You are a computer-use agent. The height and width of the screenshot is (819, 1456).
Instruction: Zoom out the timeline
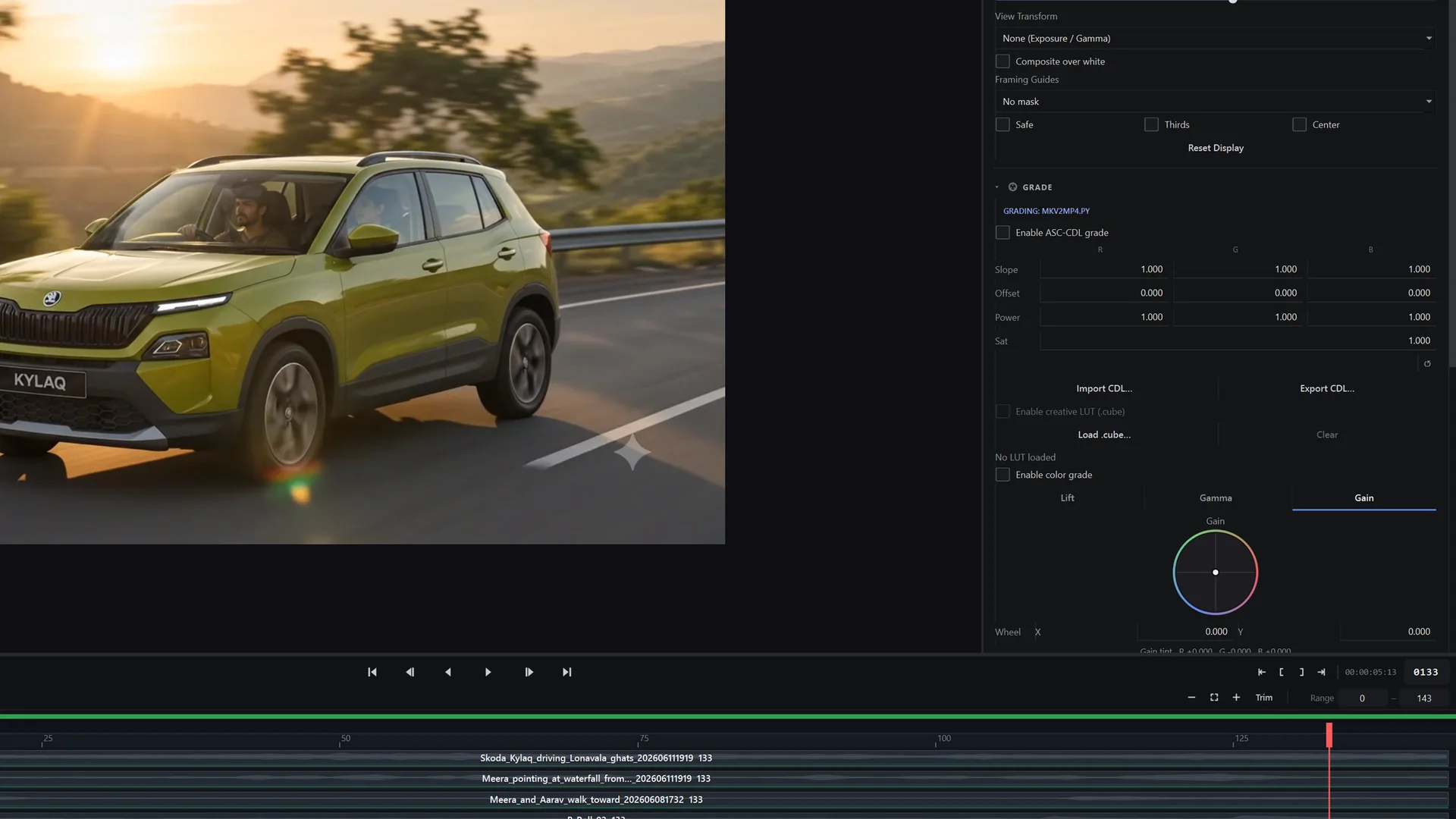point(1191,698)
